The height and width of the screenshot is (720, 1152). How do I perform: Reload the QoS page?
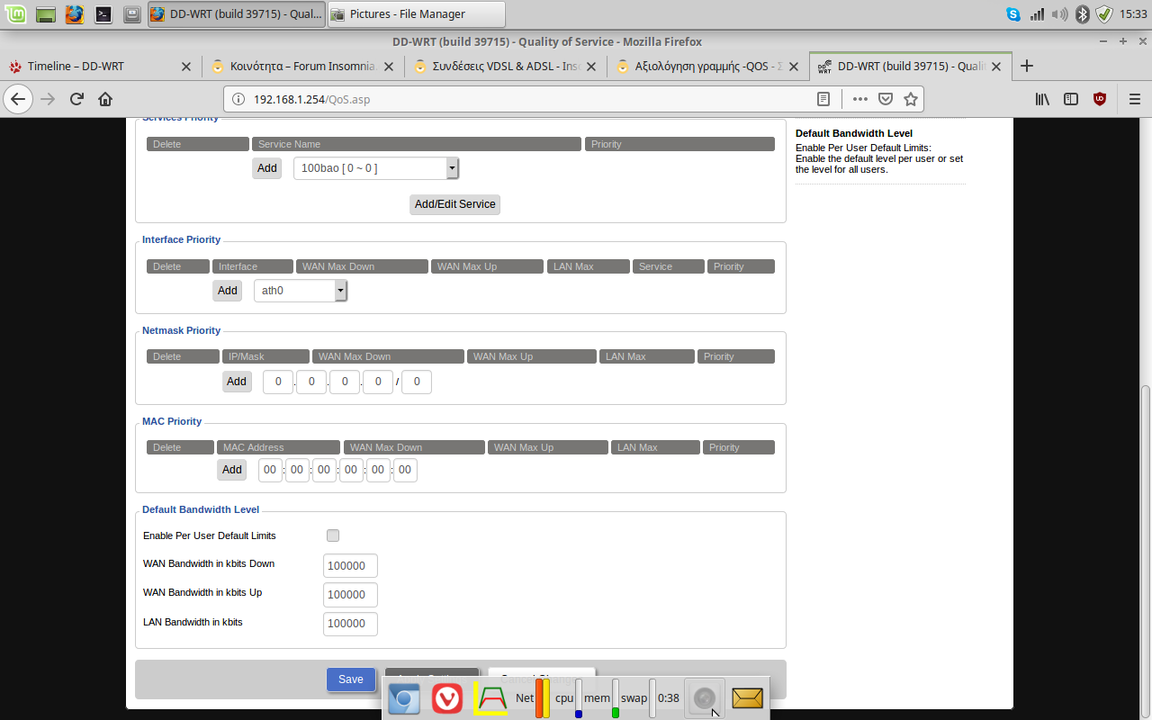(x=76, y=99)
